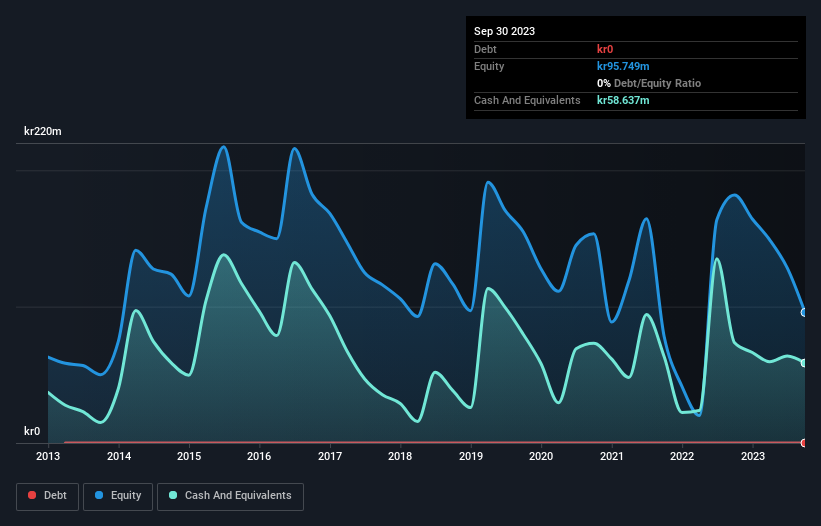Click the 2014 x-axis label
This screenshot has height=526, width=821.
pos(119,456)
